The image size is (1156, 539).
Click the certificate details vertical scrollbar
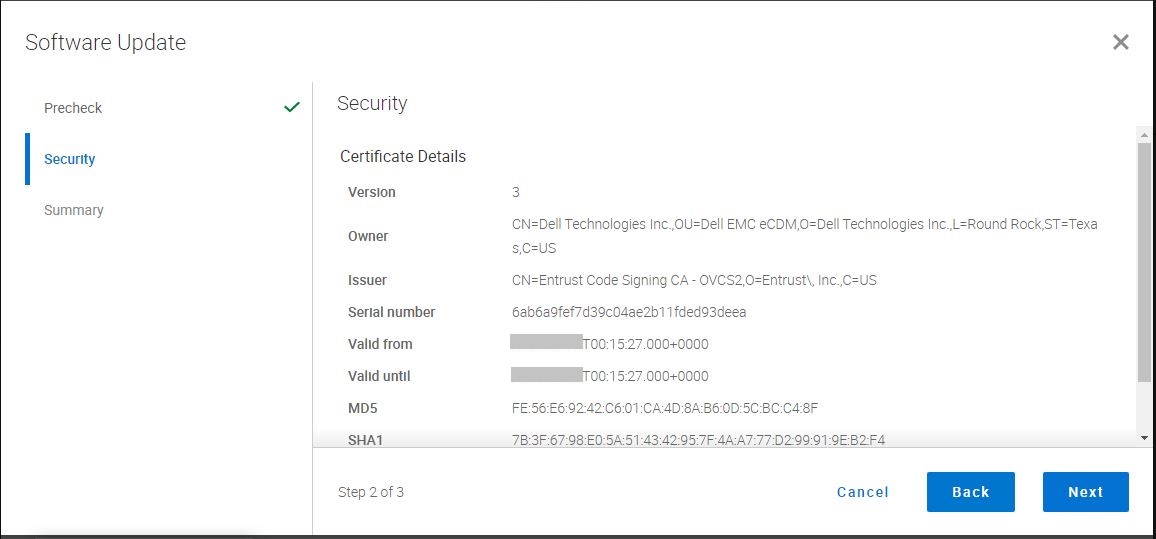[x=1144, y=260]
